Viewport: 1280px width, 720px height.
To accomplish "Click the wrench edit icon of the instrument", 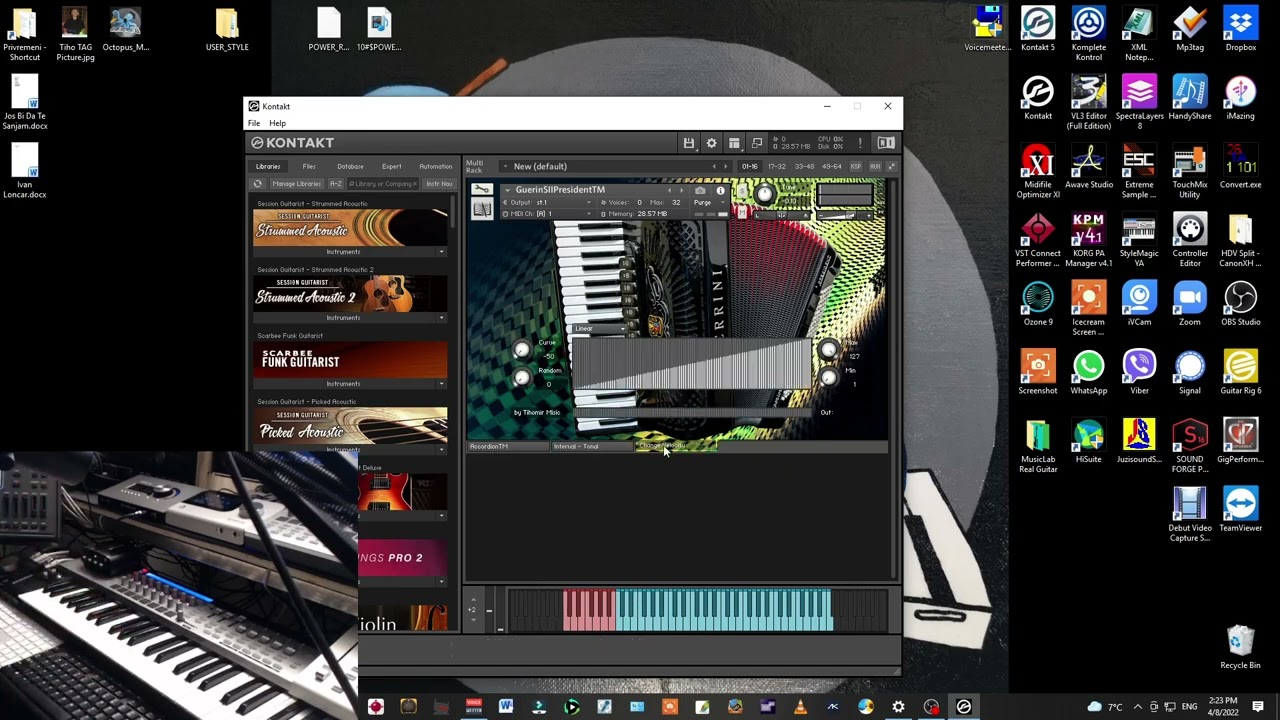I will coord(482,190).
